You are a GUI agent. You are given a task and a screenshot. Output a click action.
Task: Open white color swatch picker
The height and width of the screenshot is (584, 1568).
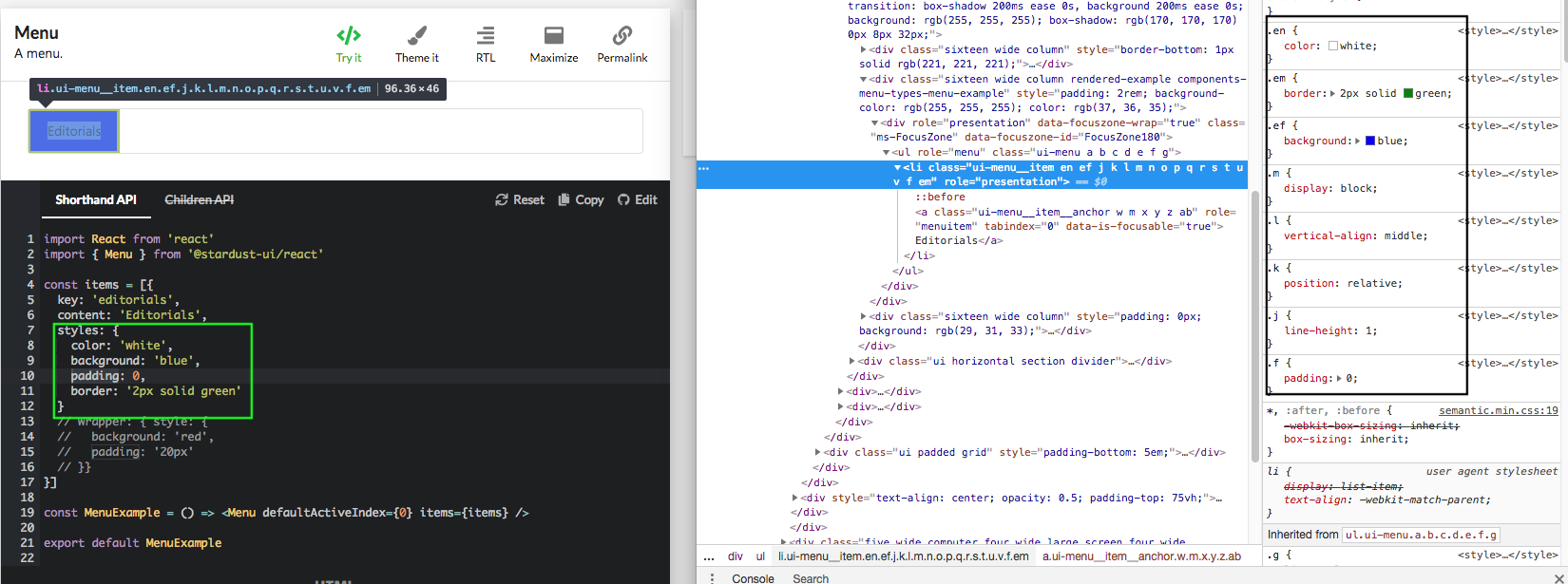[x=1333, y=46]
